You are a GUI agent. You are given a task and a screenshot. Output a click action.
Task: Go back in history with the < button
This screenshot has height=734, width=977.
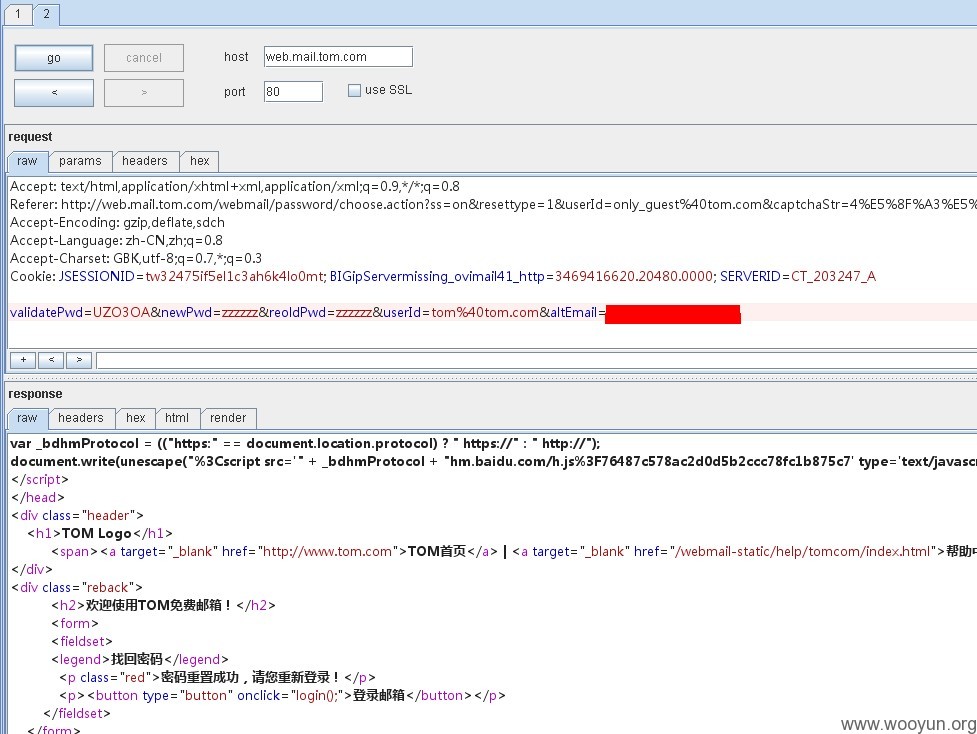(54, 92)
